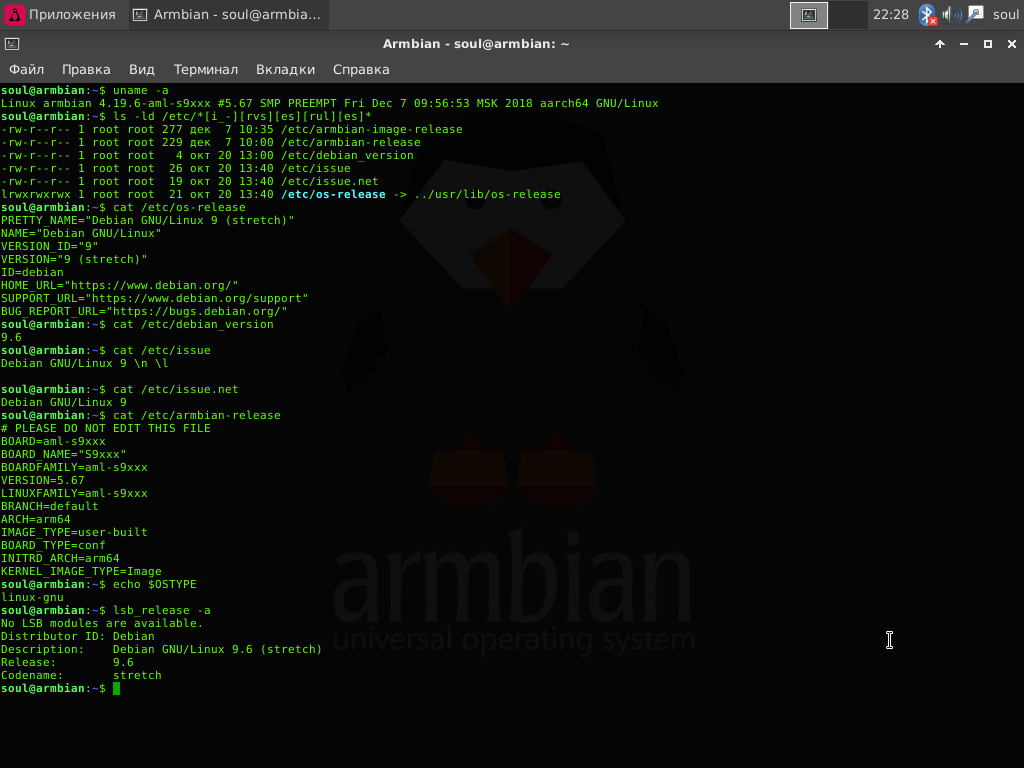
Task: Open the Вкладки menu
Action: pos(285,69)
